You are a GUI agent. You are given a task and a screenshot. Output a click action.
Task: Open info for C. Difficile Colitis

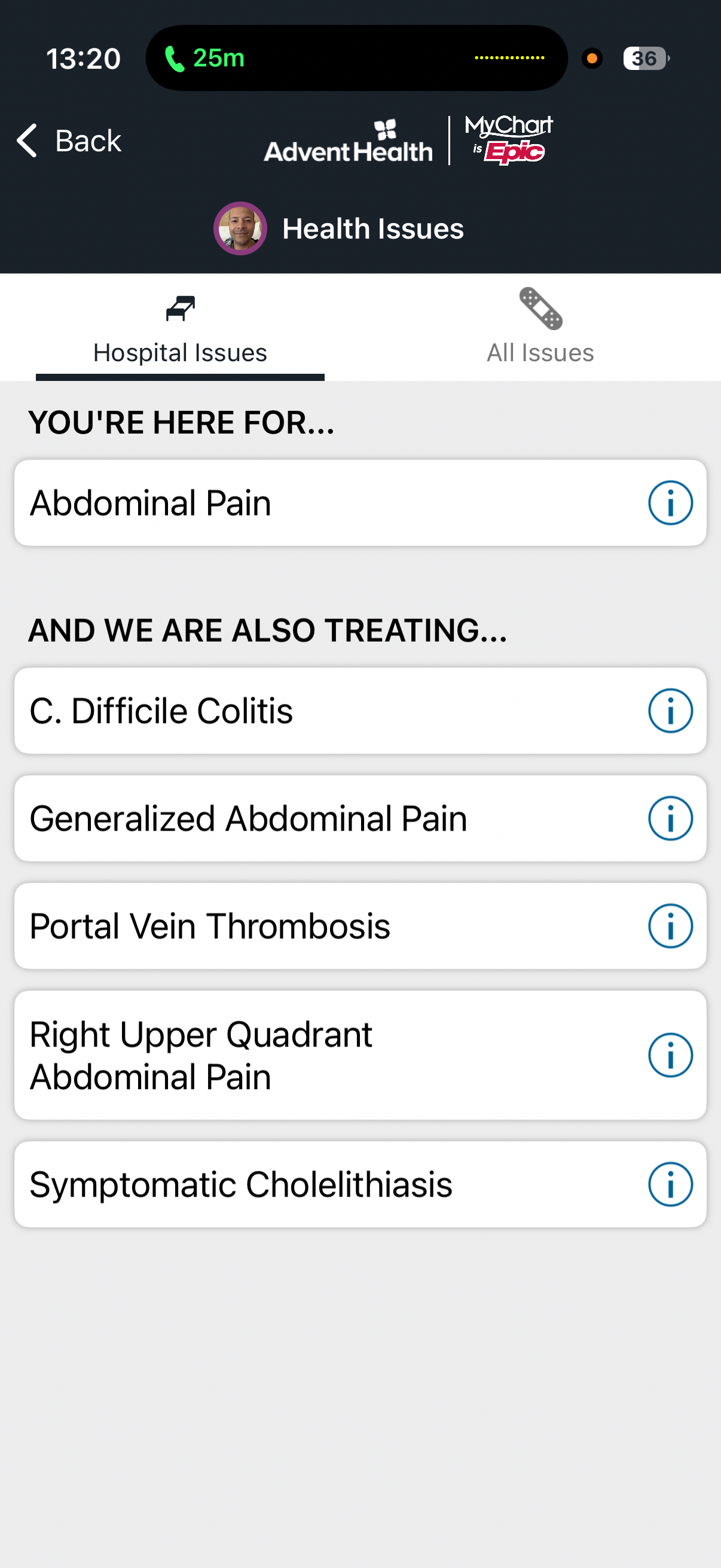click(670, 710)
